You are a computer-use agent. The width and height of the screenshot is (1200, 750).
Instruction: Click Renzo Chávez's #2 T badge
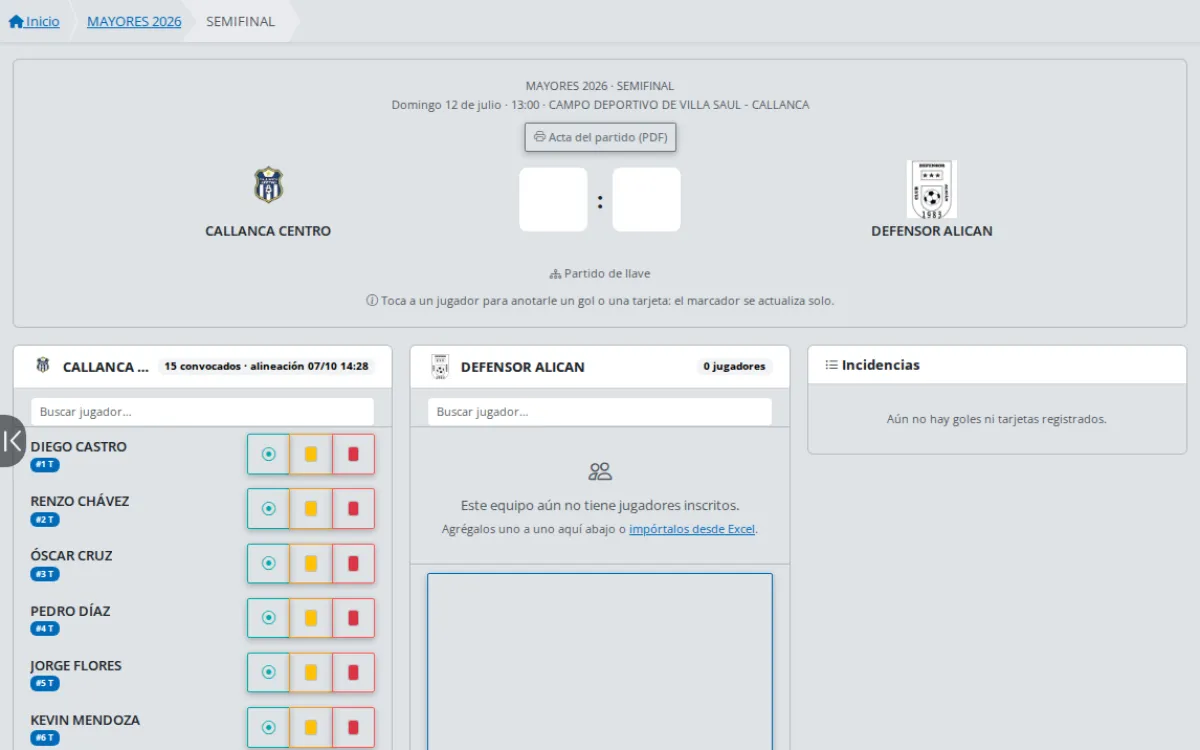[x=45, y=520]
